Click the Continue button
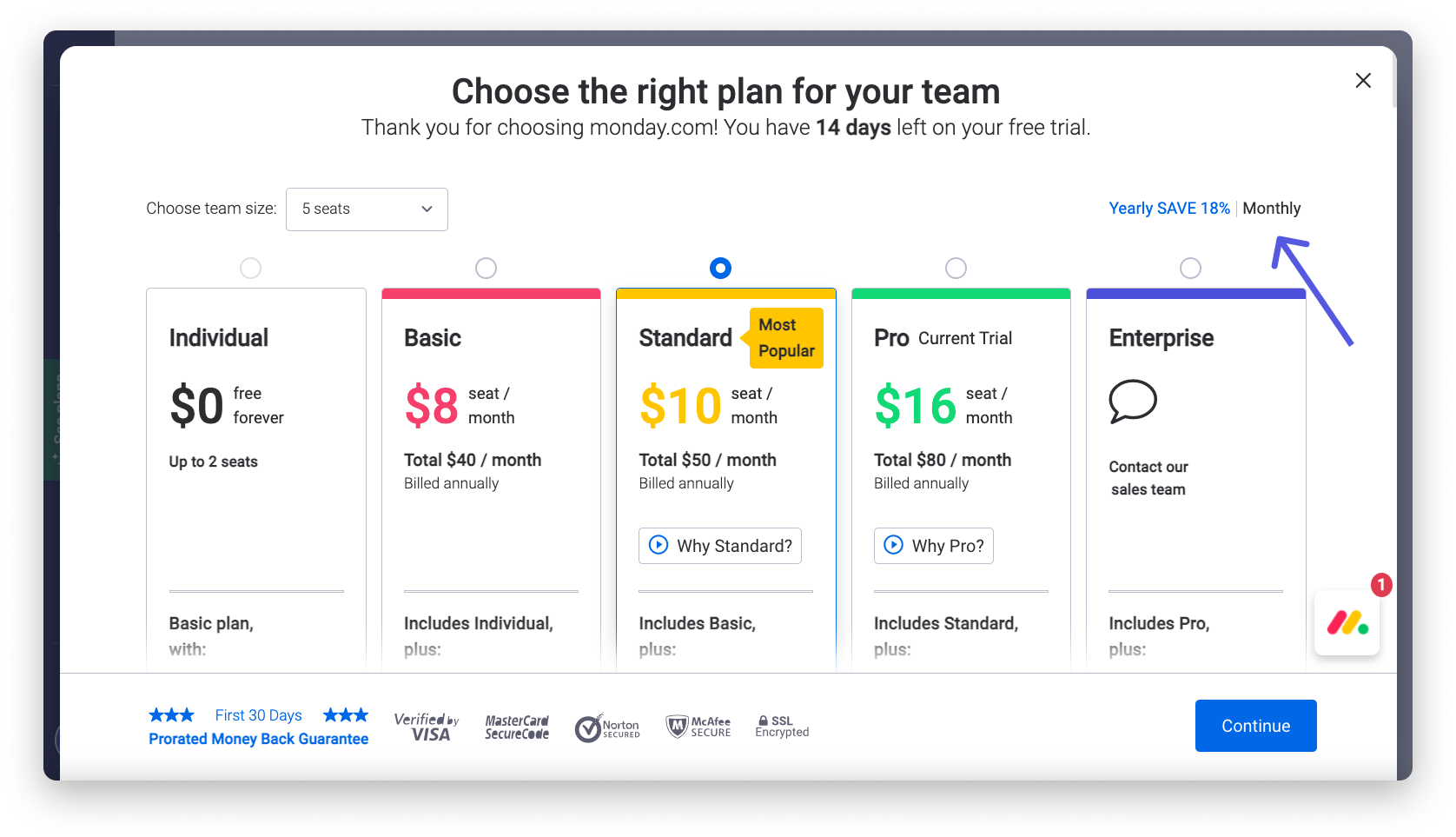 coord(1255,726)
